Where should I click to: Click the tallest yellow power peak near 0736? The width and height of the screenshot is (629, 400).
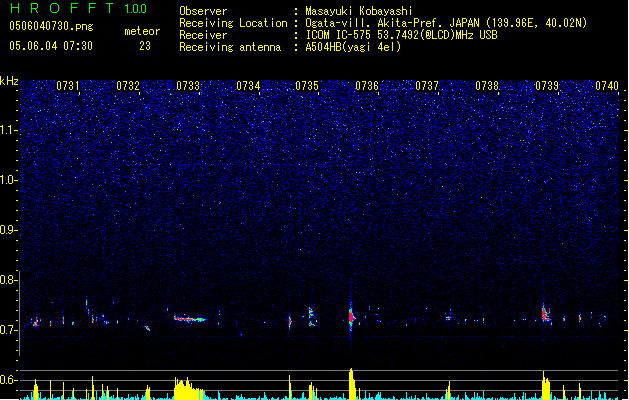[x=352, y=384]
